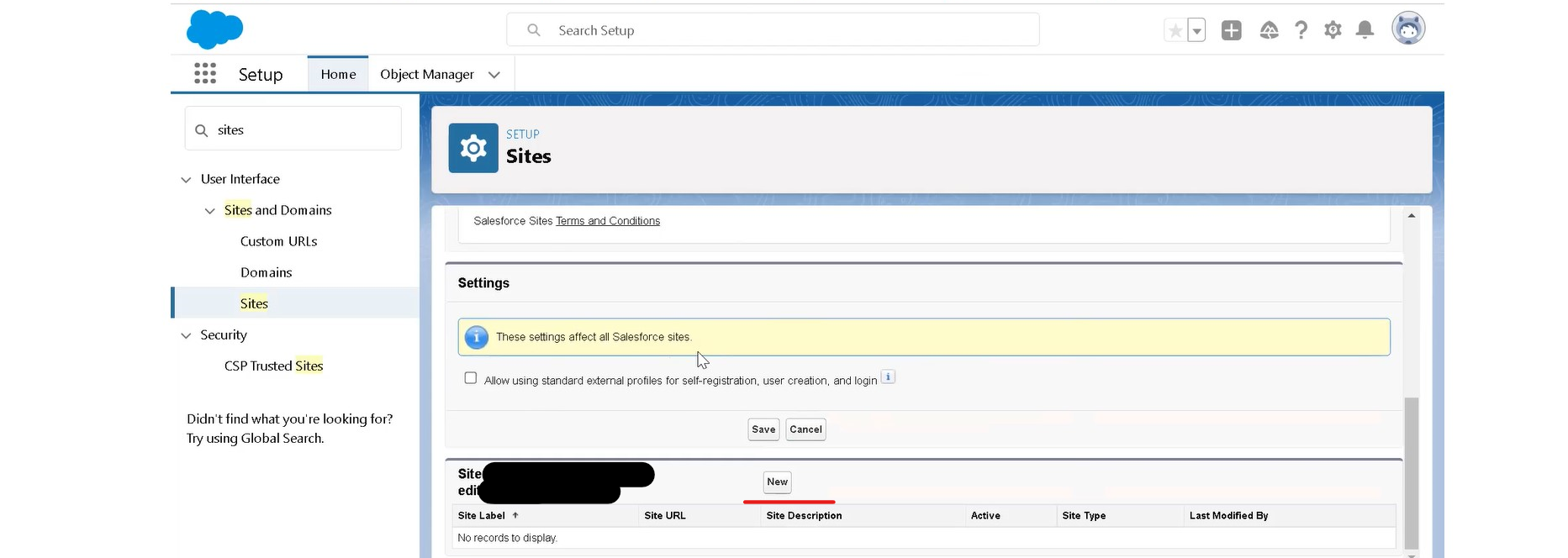
Task: Click the Active column header
Action: pyautogui.click(x=985, y=516)
